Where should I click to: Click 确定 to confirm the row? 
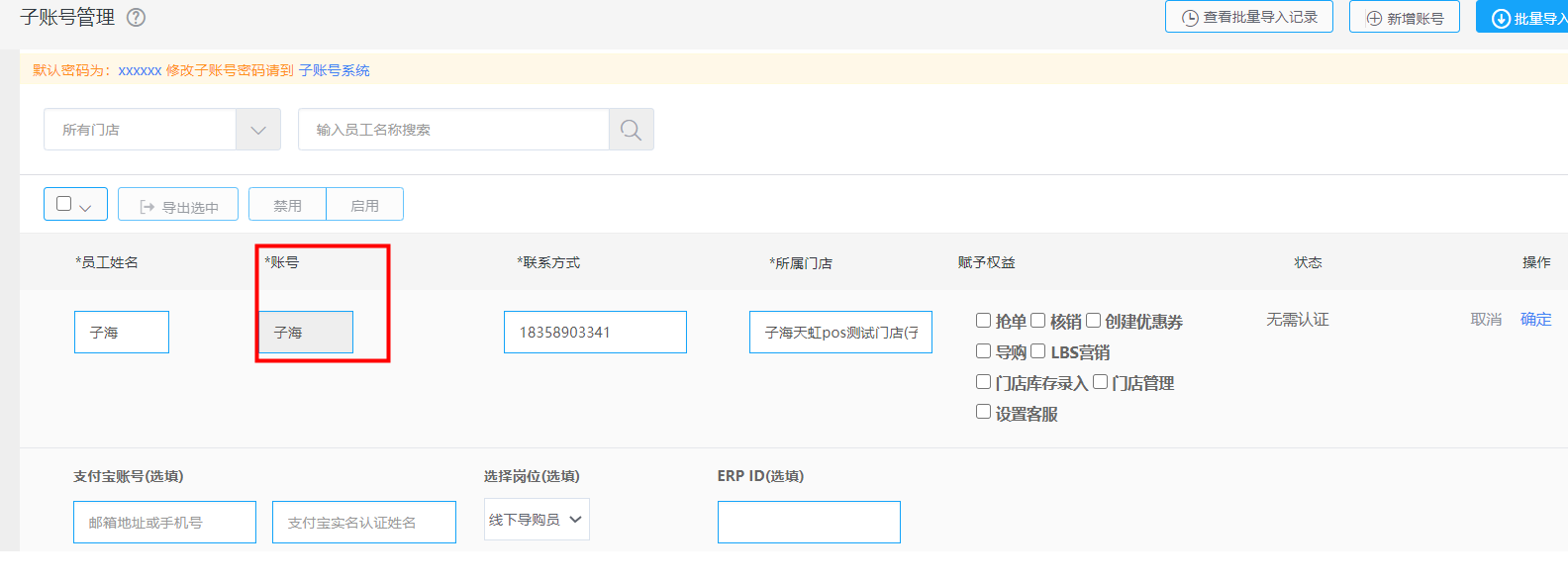pyautogui.click(x=1535, y=319)
